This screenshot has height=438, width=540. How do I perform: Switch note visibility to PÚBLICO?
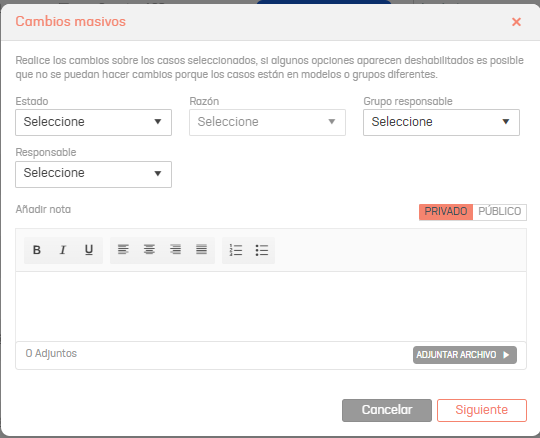[500, 211]
